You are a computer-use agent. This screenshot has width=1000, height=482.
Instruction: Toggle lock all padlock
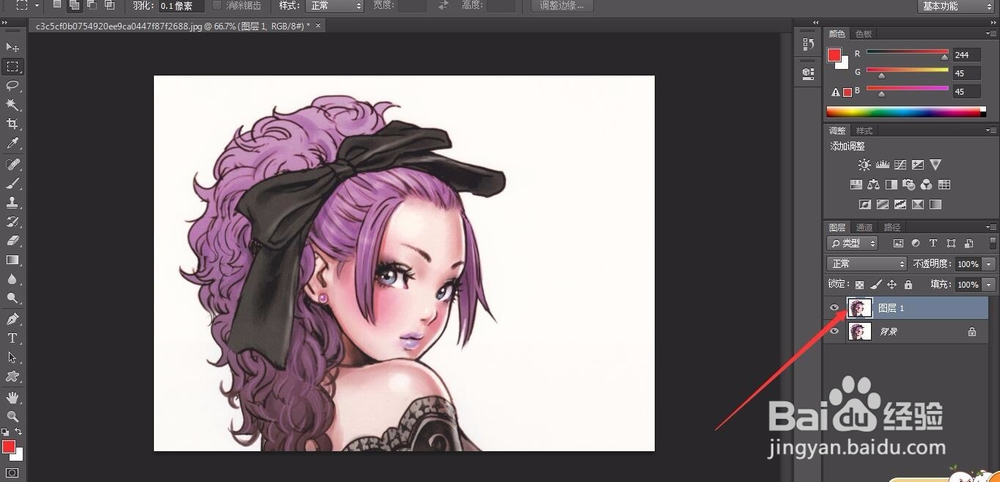click(x=908, y=284)
